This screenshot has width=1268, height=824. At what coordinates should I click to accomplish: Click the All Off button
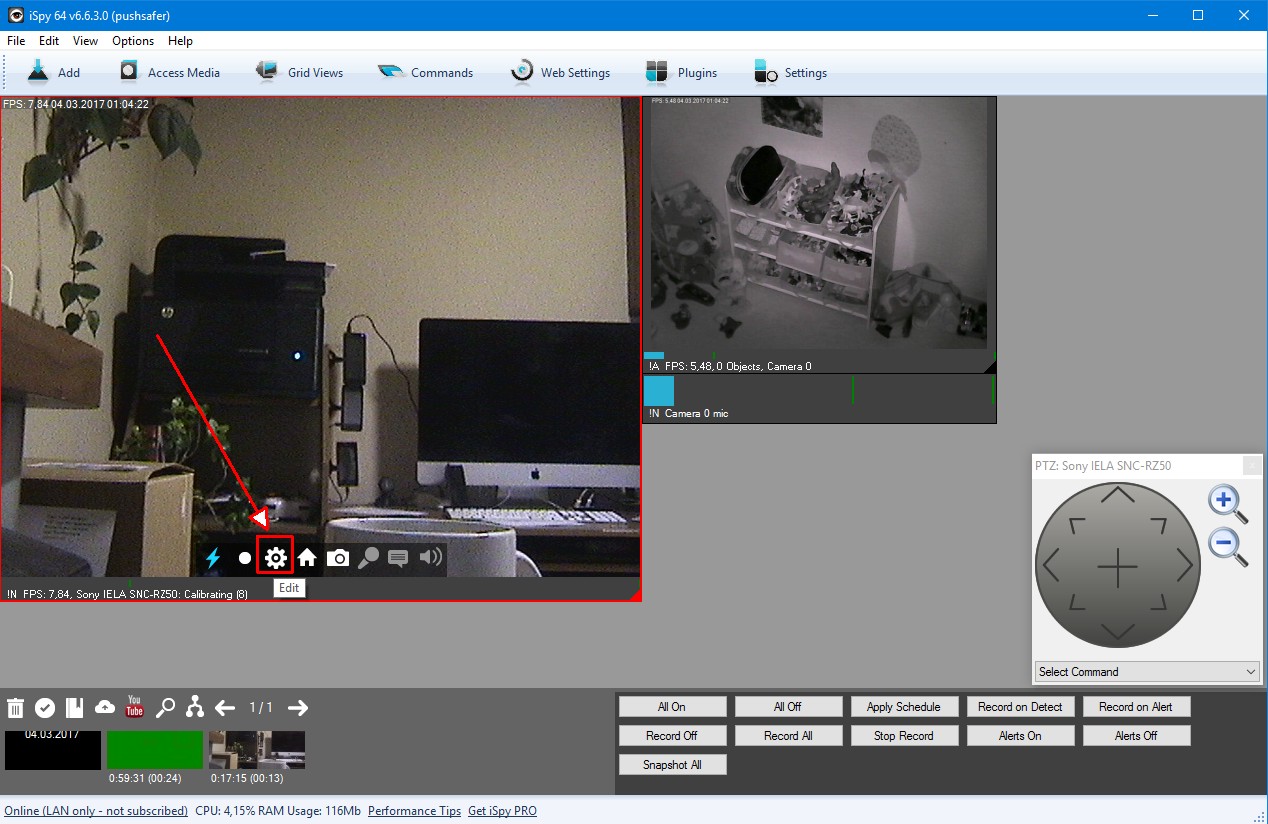[788, 707]
